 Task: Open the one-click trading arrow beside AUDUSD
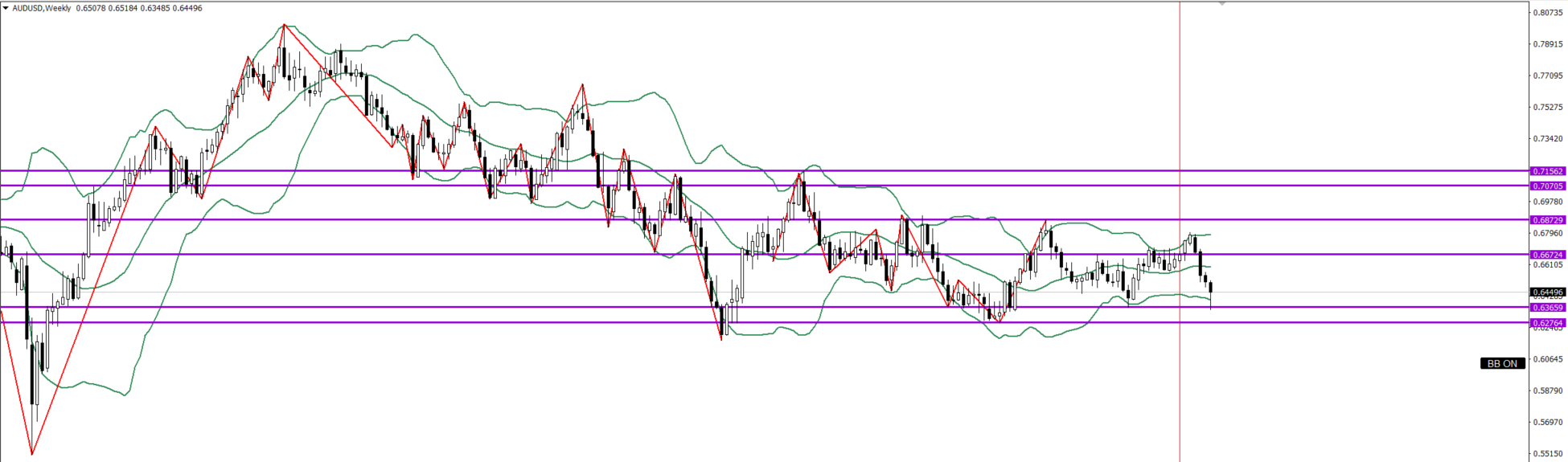point(6,8)
